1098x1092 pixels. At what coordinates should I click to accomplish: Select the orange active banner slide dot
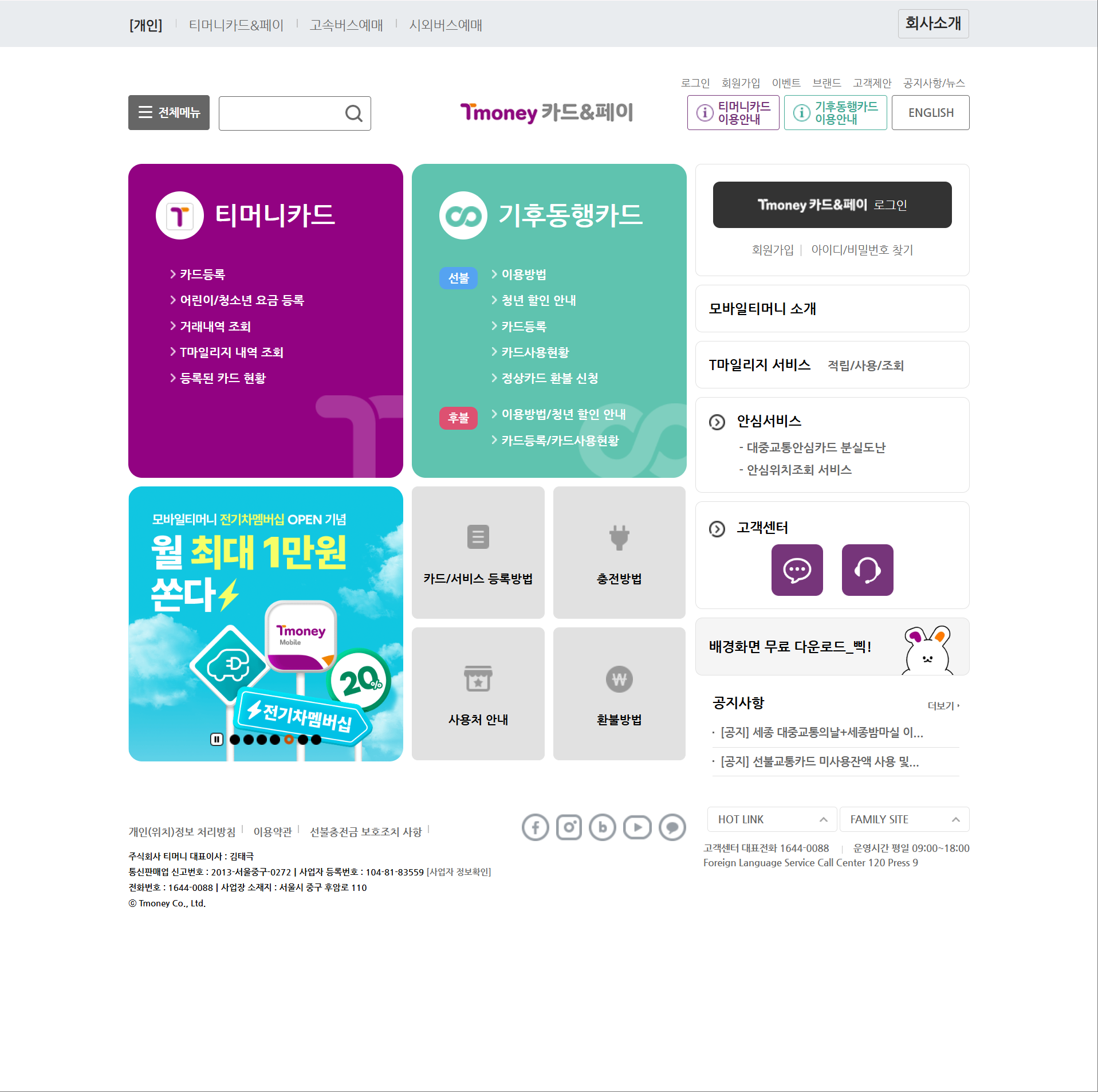click(x=289, y=740)
